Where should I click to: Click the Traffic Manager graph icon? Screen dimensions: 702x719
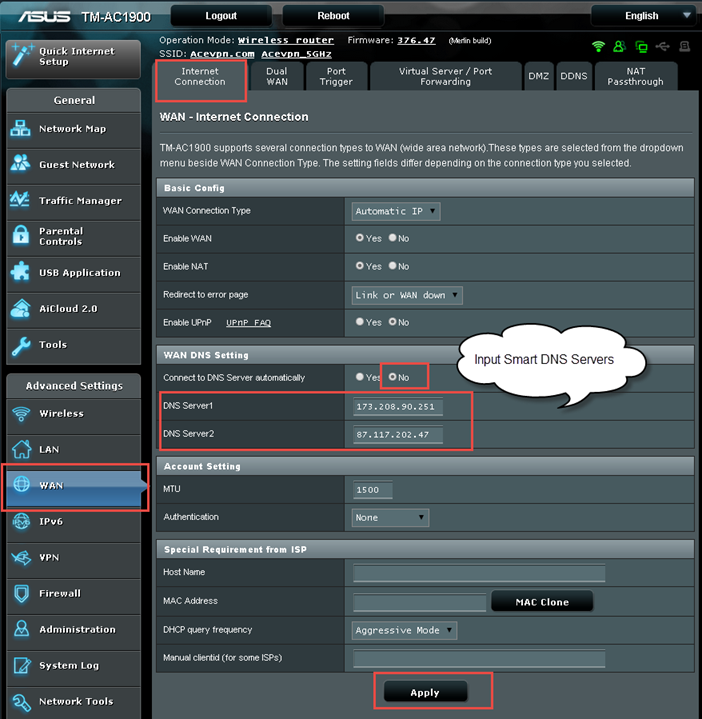coord(20,199)
